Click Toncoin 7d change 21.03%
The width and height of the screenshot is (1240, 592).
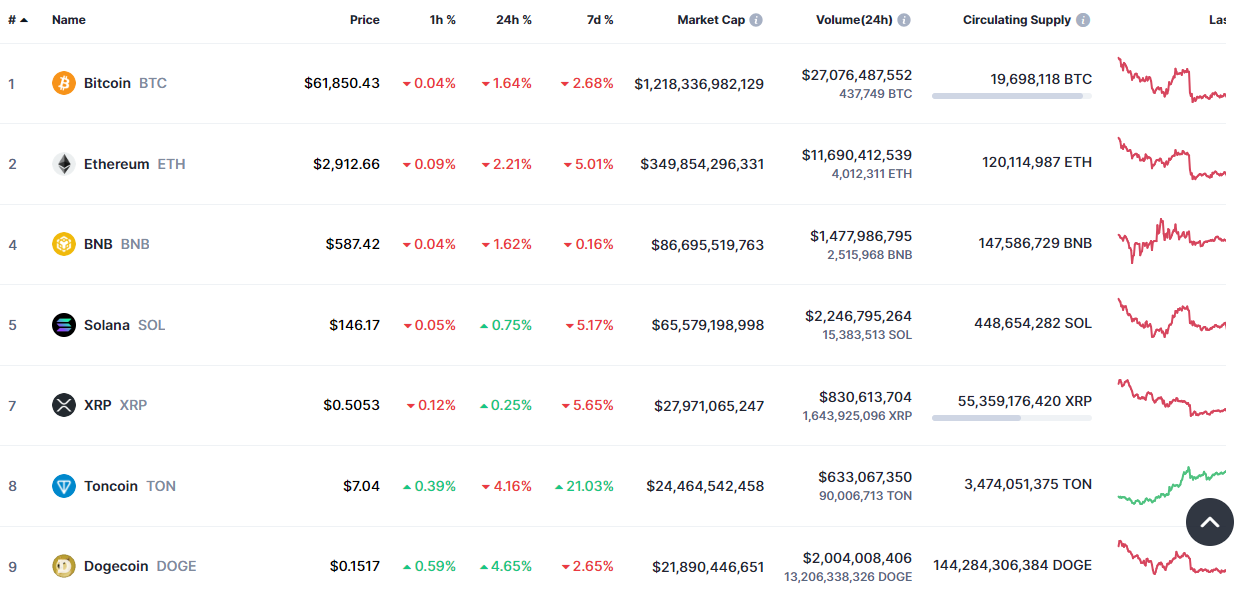coord(584,486)
